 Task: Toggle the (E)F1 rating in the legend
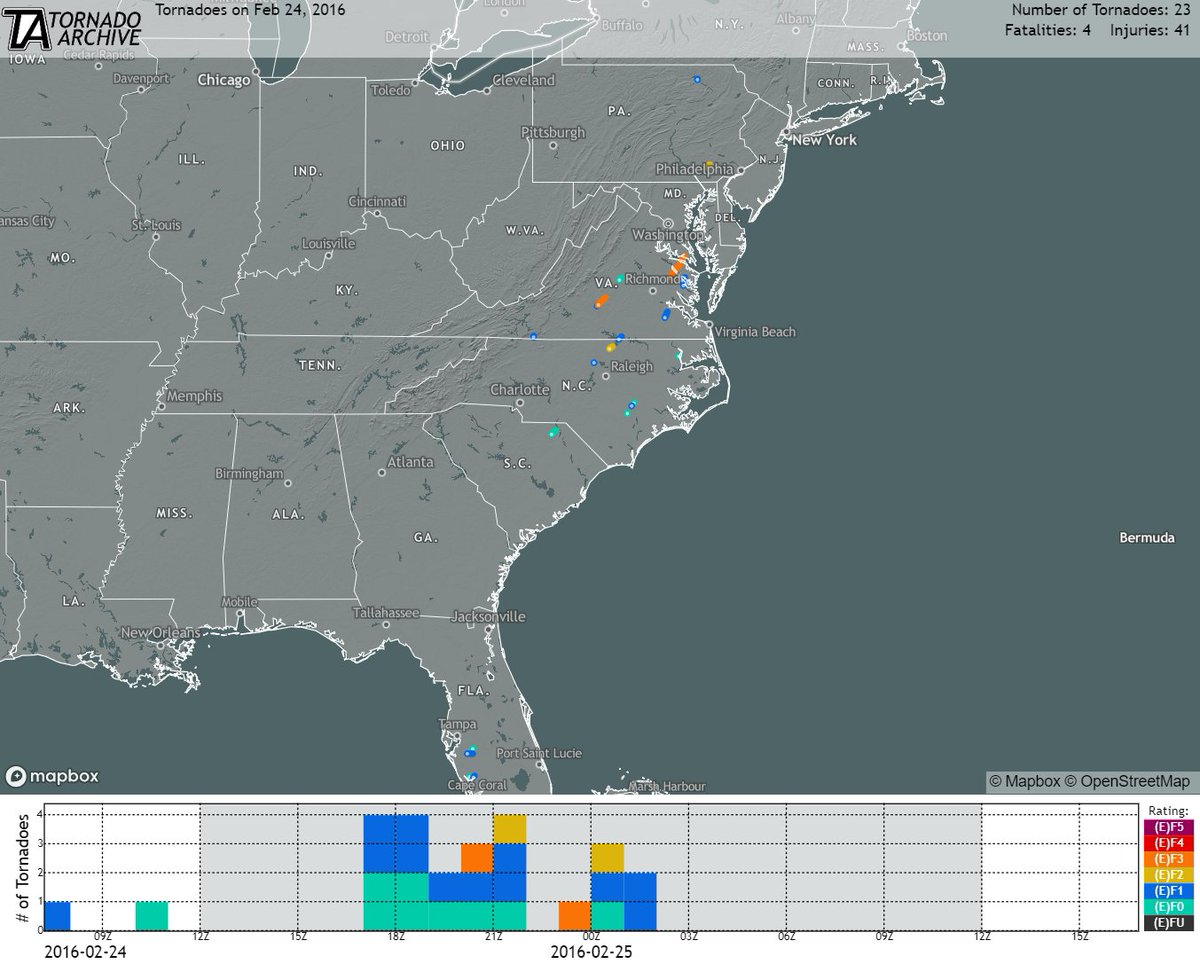pyautogui.click(x=1171, y=890)
